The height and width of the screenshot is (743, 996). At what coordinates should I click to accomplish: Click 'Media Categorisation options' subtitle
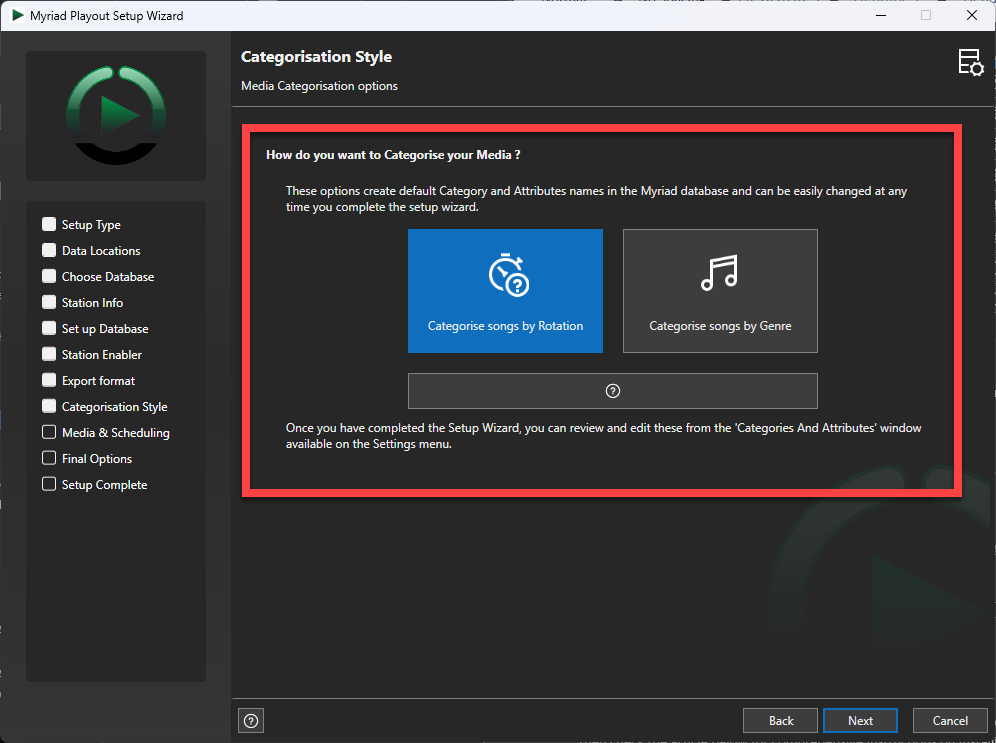(x=320, y=86)
